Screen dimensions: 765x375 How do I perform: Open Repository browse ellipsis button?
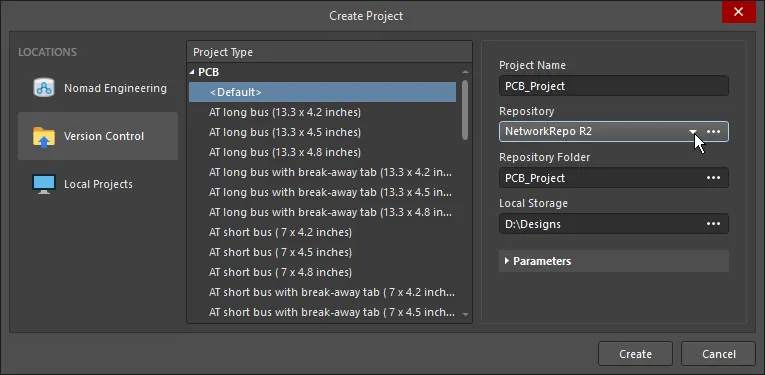[x=713, y=132]
